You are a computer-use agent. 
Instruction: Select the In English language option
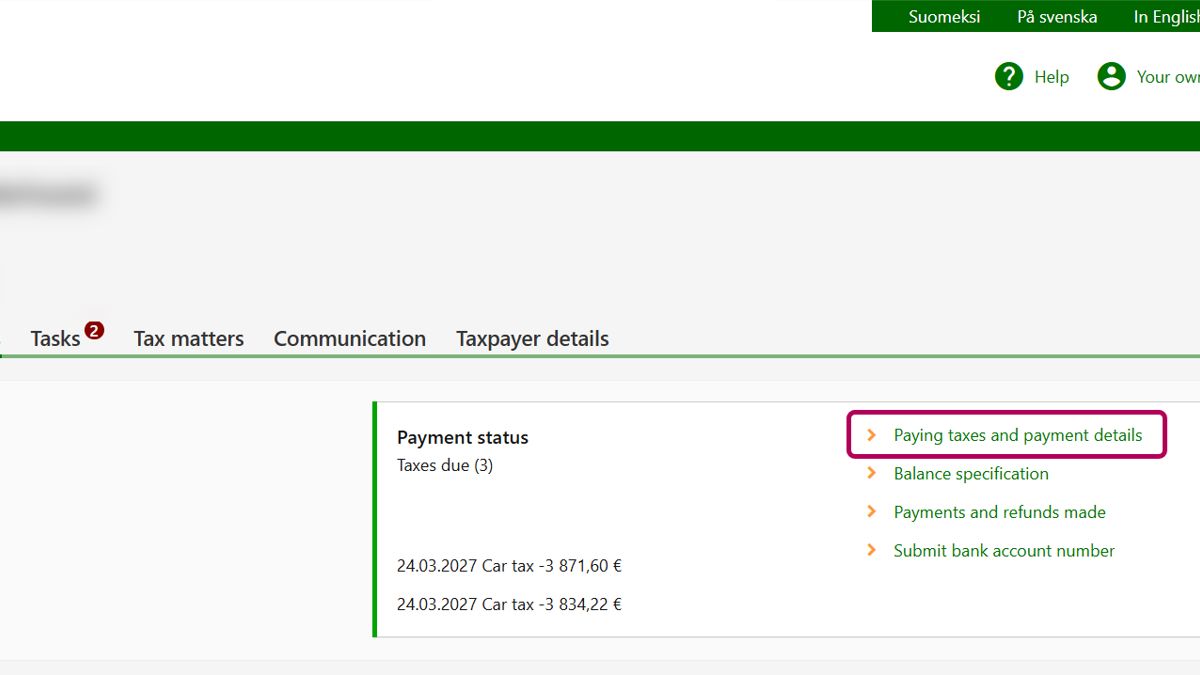click(1165, 17)
